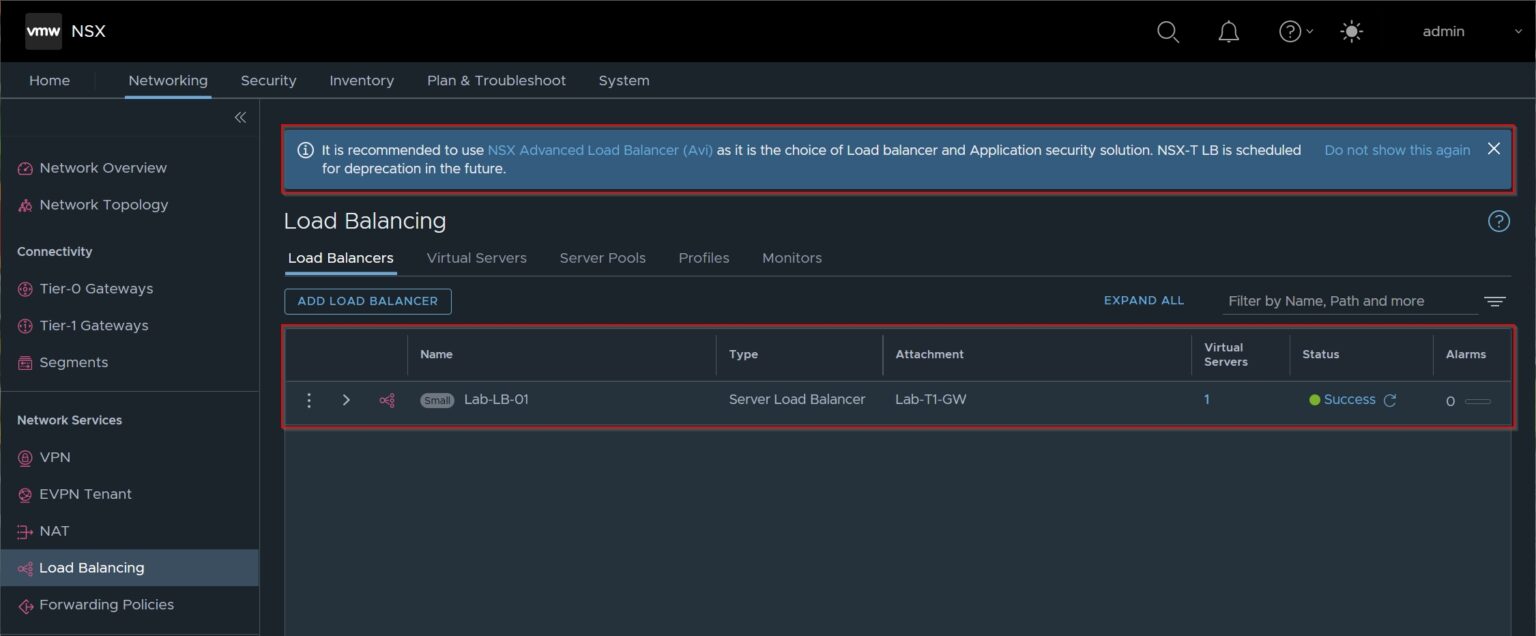Open filter options via the funnel icon

1495,300
